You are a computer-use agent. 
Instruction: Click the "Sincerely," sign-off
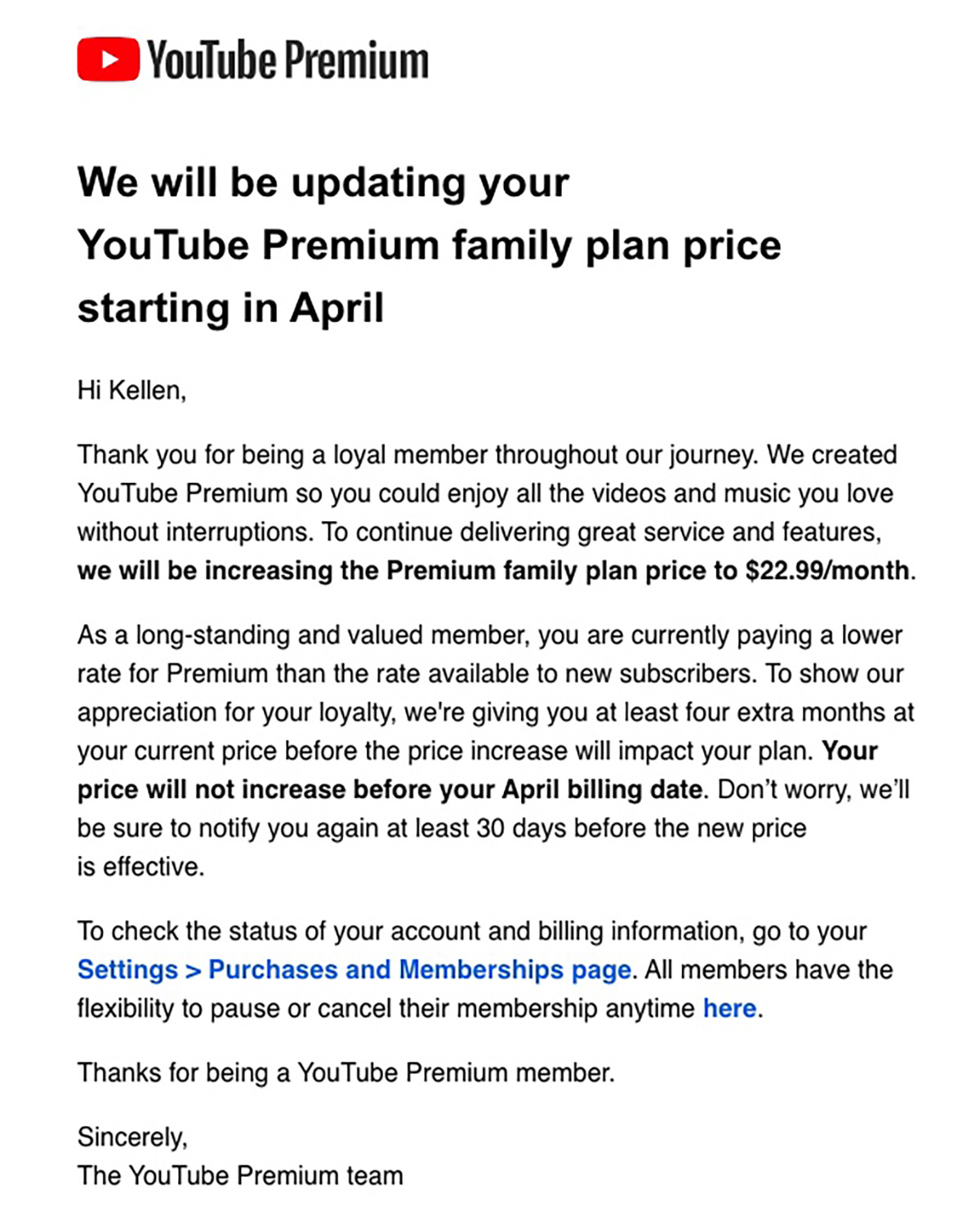[x=132, y=1137]
